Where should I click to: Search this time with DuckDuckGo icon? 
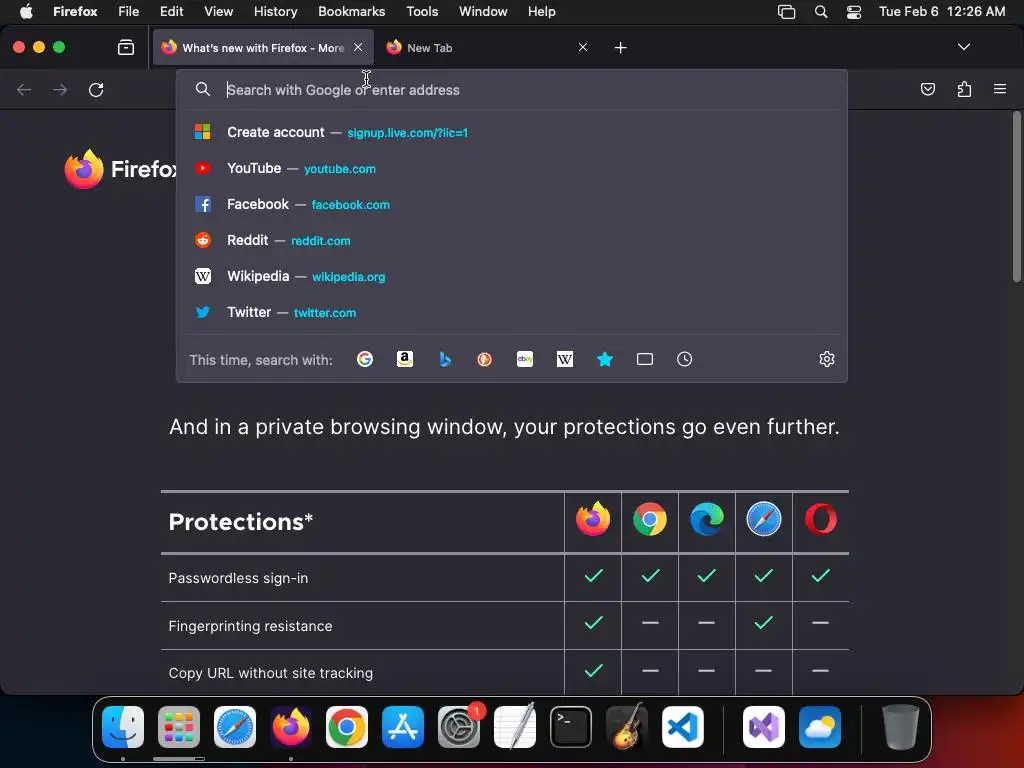[x=485, y=359]
